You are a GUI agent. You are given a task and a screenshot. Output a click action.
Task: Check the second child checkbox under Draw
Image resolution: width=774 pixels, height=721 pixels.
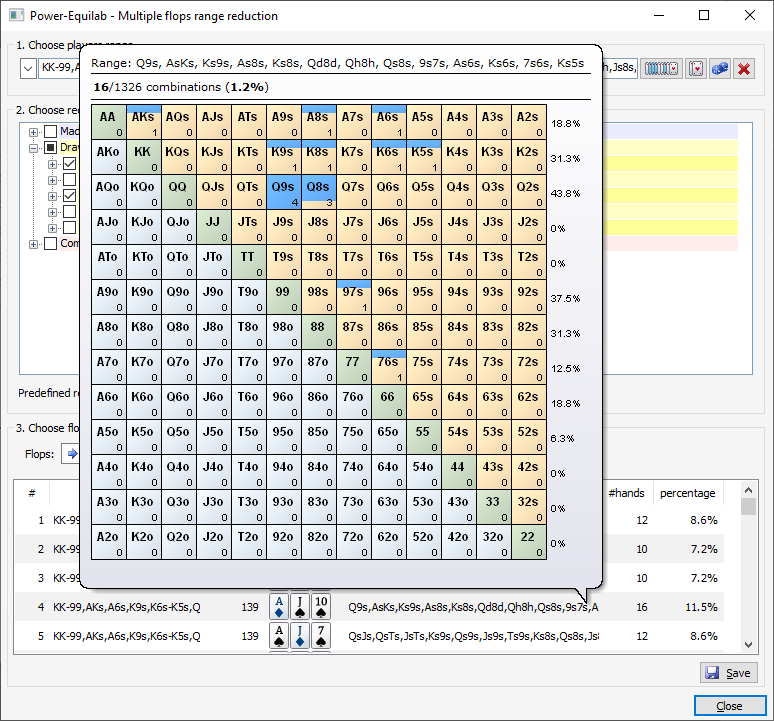pyautogui.click(x=70, y=180)
